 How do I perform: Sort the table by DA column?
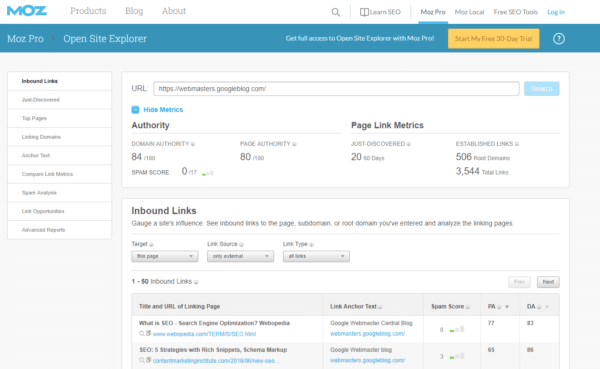click(x=547, y=307)
